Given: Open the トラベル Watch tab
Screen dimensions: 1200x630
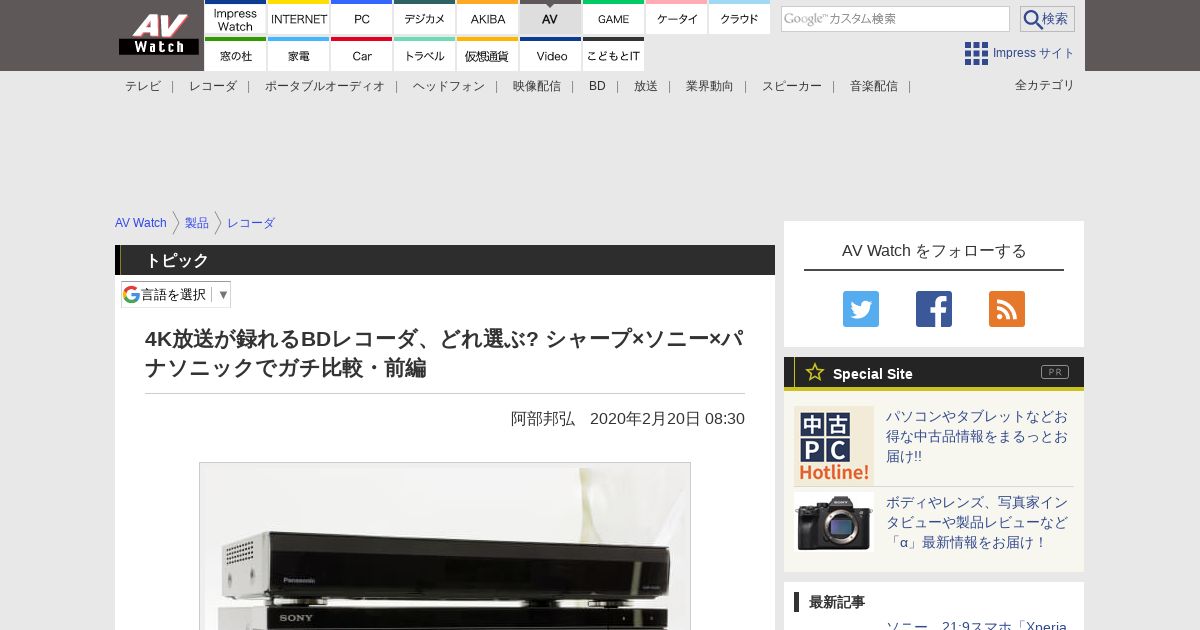Looking at the screenshot, I should [x=425, y=55].
